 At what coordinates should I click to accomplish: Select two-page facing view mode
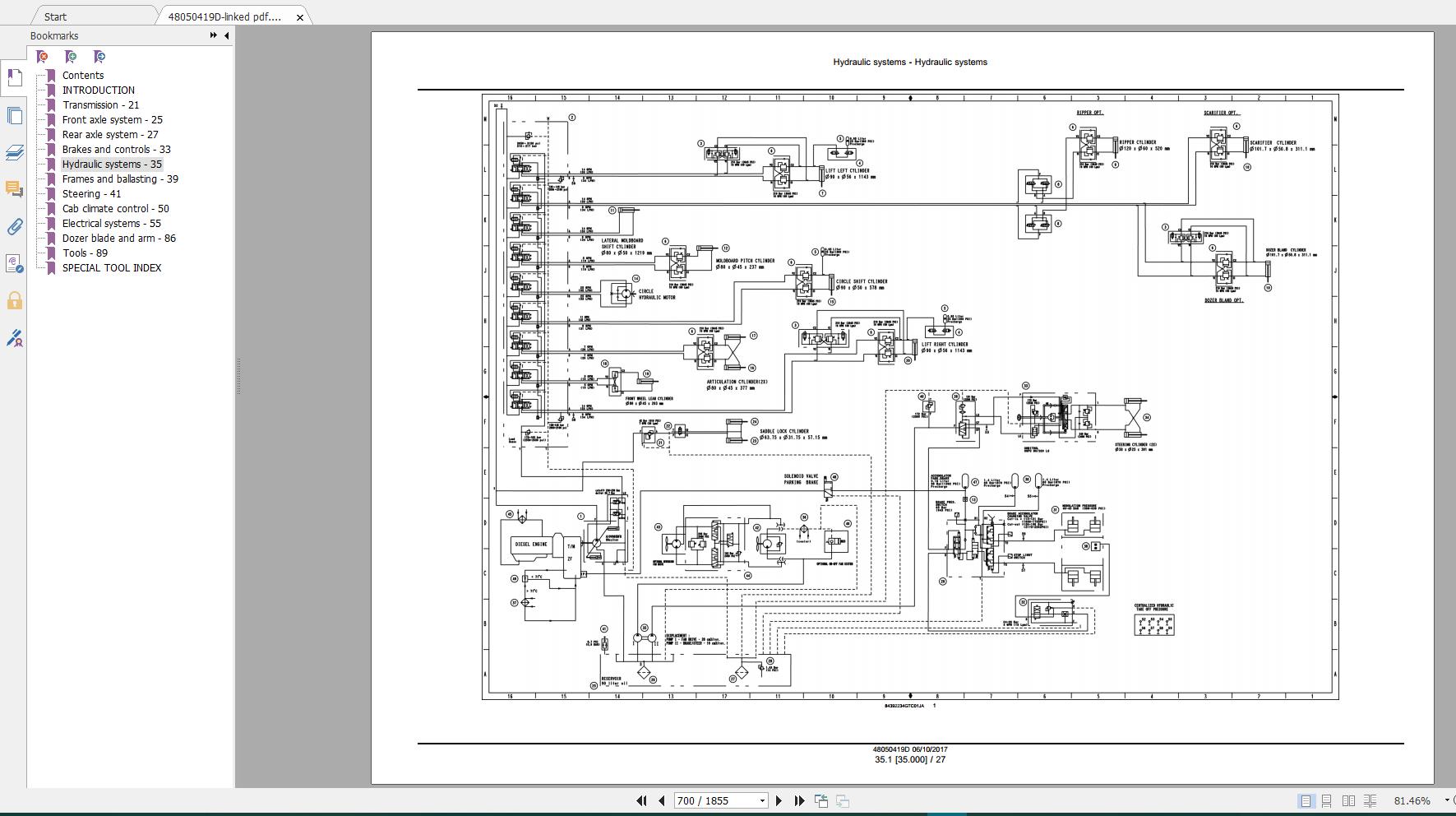pyautogui.click(x=1348, y=800)
